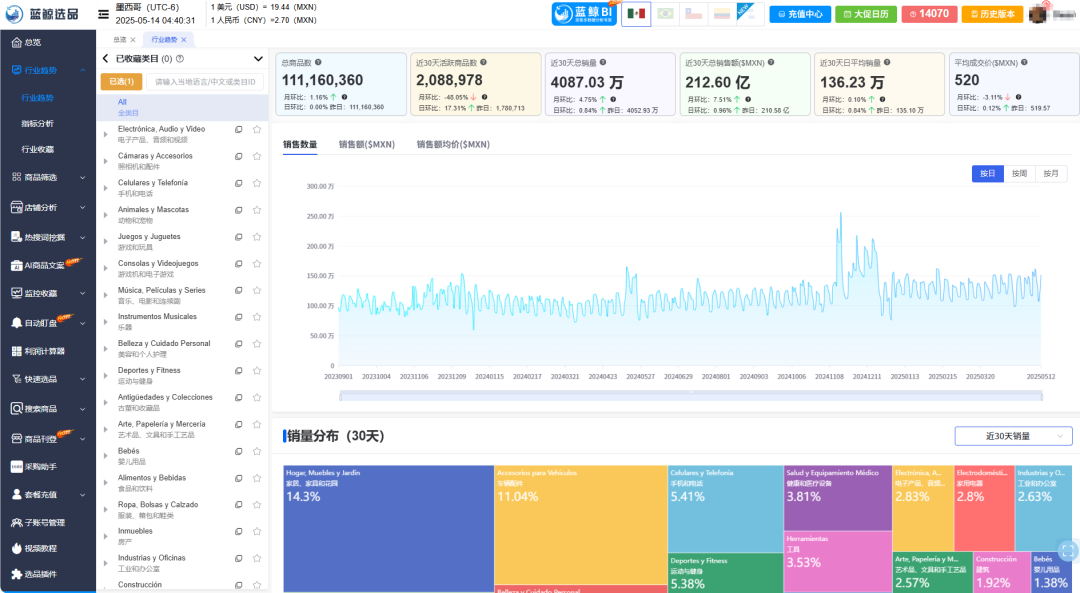The height and width of the screenshot is (593, 1080).
Task: Click the hamburger menu collapse icon
Action: (103, 14)
